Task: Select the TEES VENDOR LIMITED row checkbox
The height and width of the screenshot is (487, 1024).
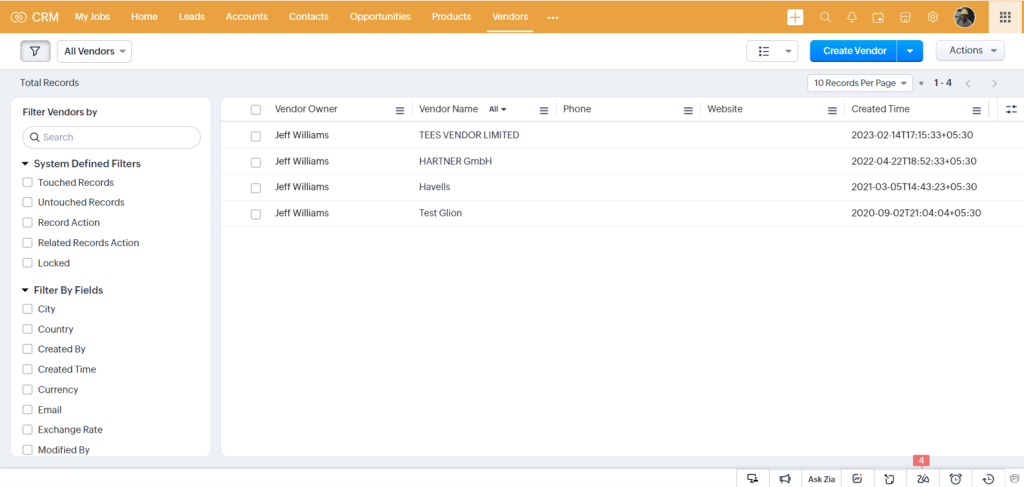Action: 256,136
